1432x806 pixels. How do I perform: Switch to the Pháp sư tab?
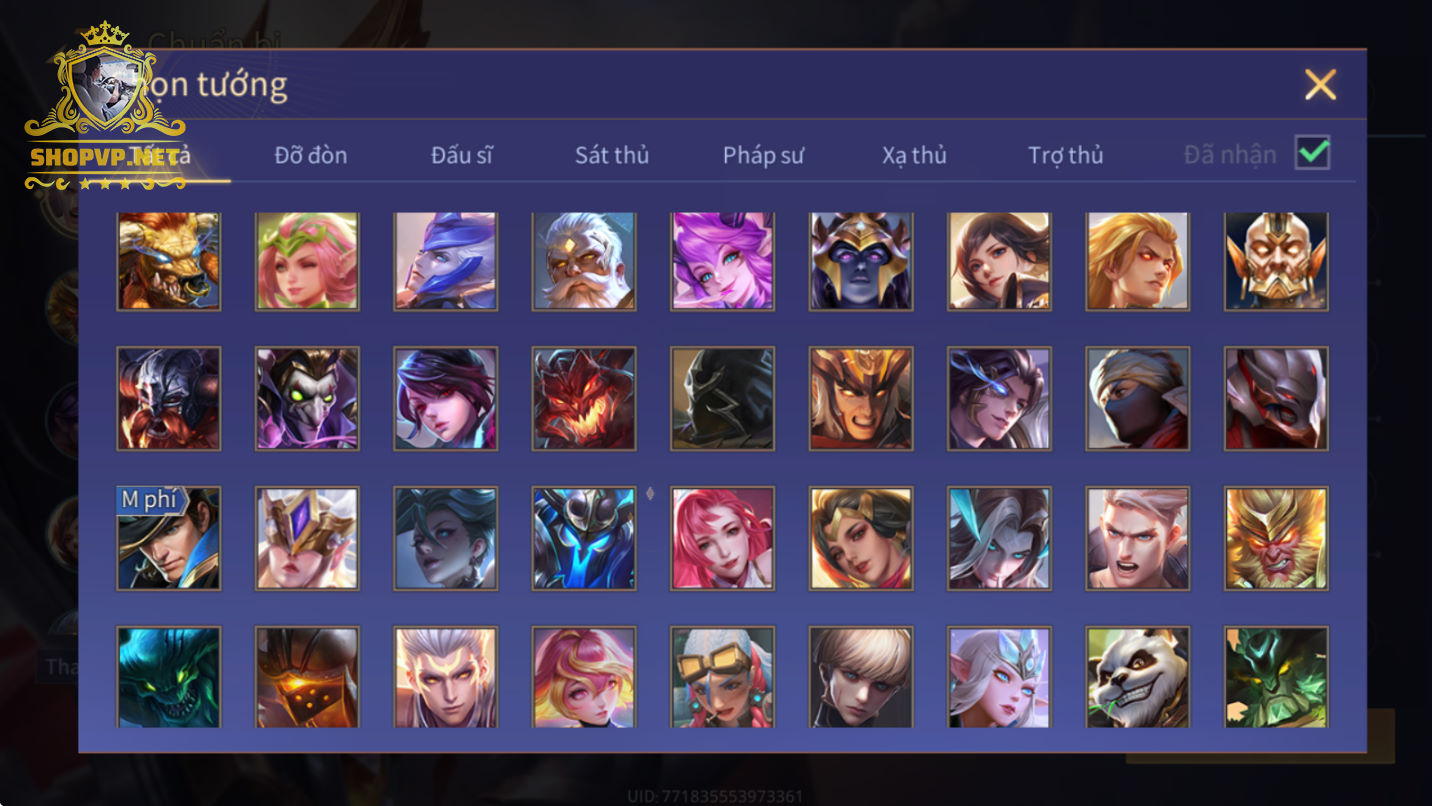[x=763, y=155]
